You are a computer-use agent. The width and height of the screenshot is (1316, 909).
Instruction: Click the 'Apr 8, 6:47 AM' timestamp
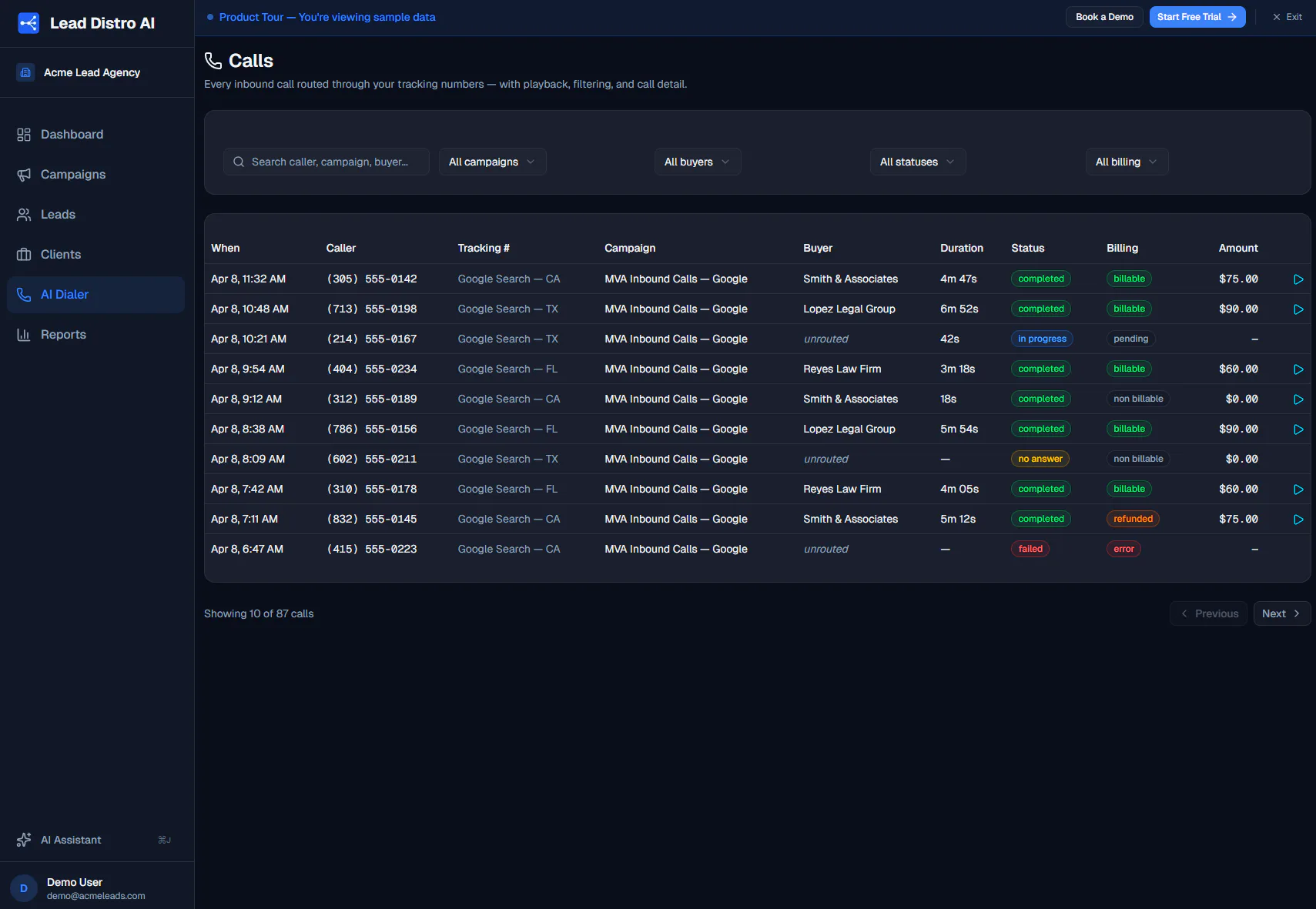pos(247,549)
